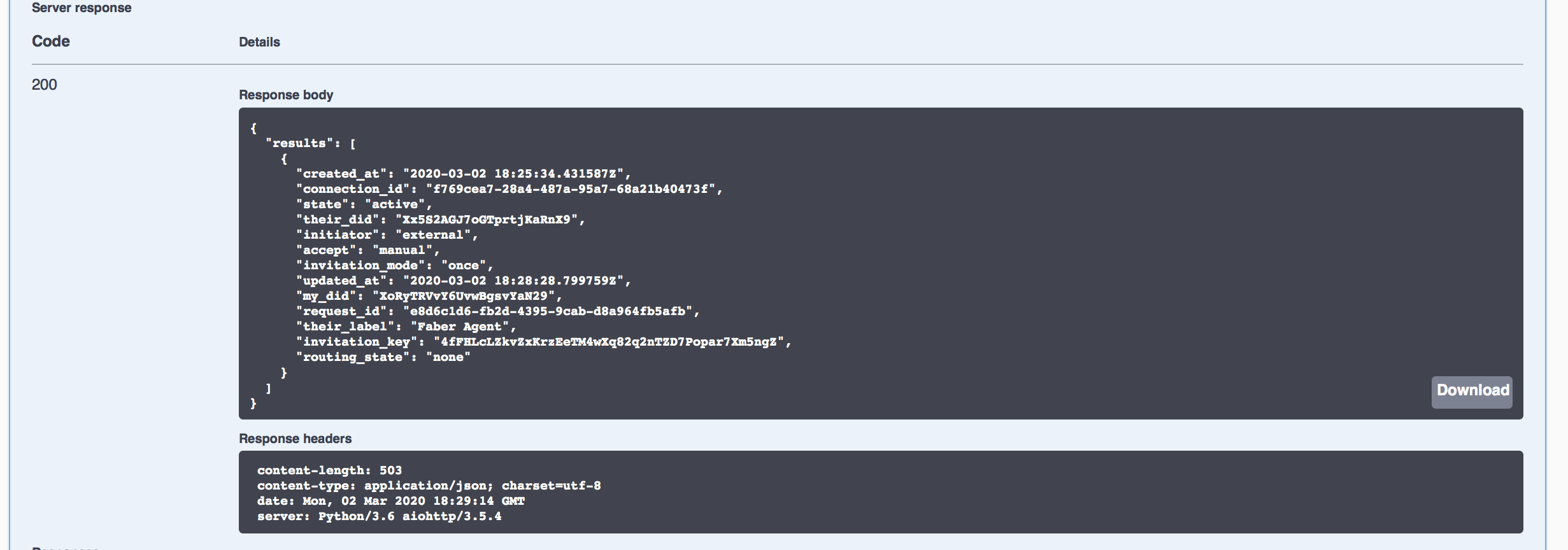Click the Code column header
The image size is (1568, 550).
(x=51, y=41)
